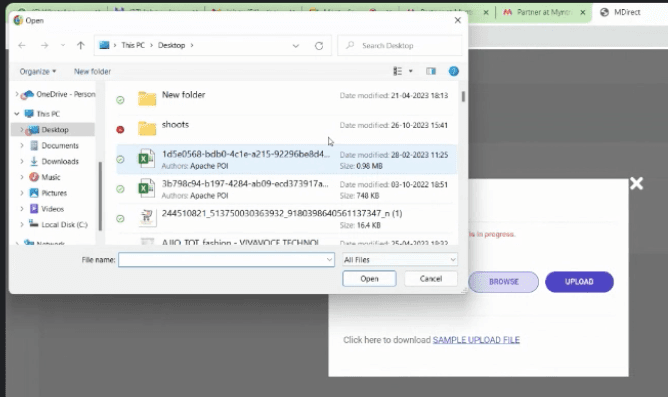Collapse the This PC tree node

[17, 114]
